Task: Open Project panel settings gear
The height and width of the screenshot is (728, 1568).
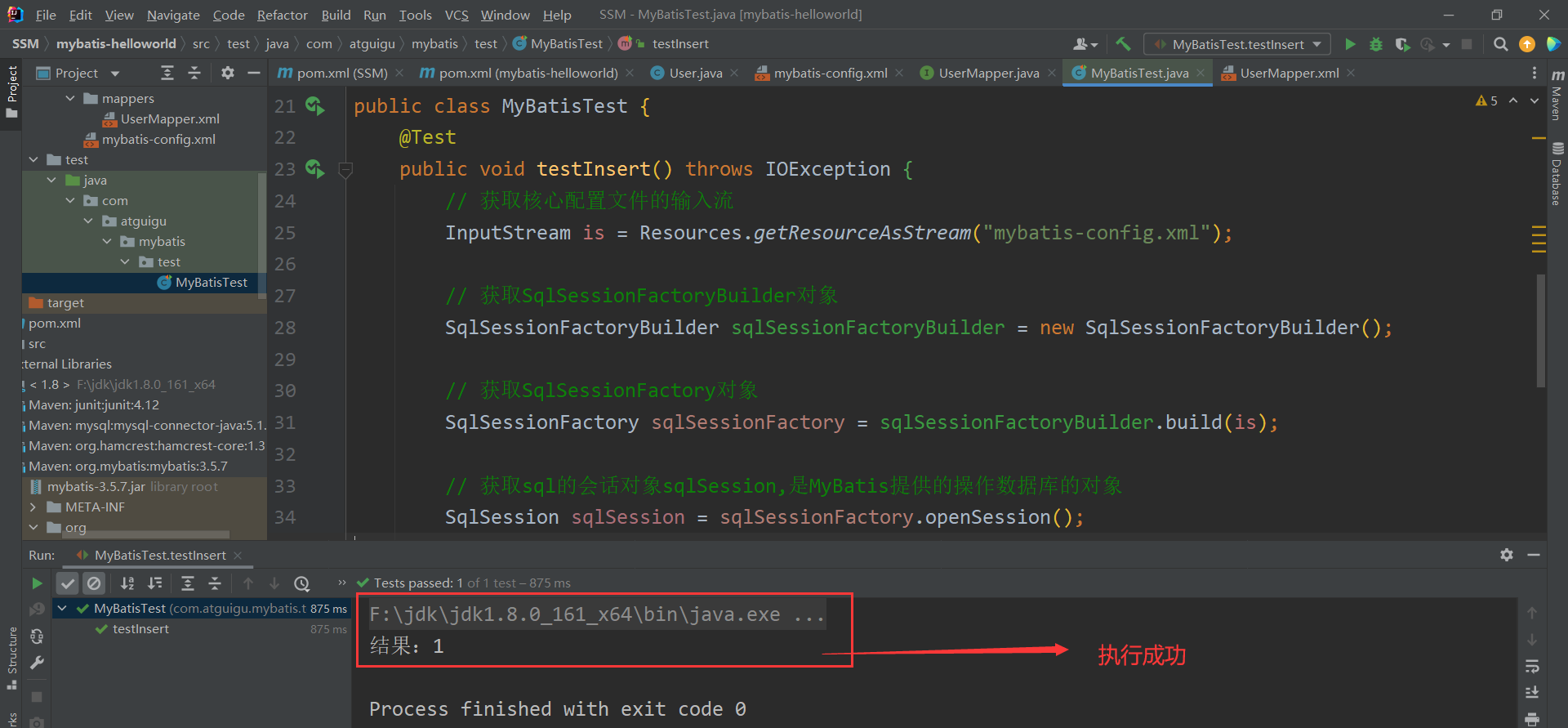Action: click(228, 73)
